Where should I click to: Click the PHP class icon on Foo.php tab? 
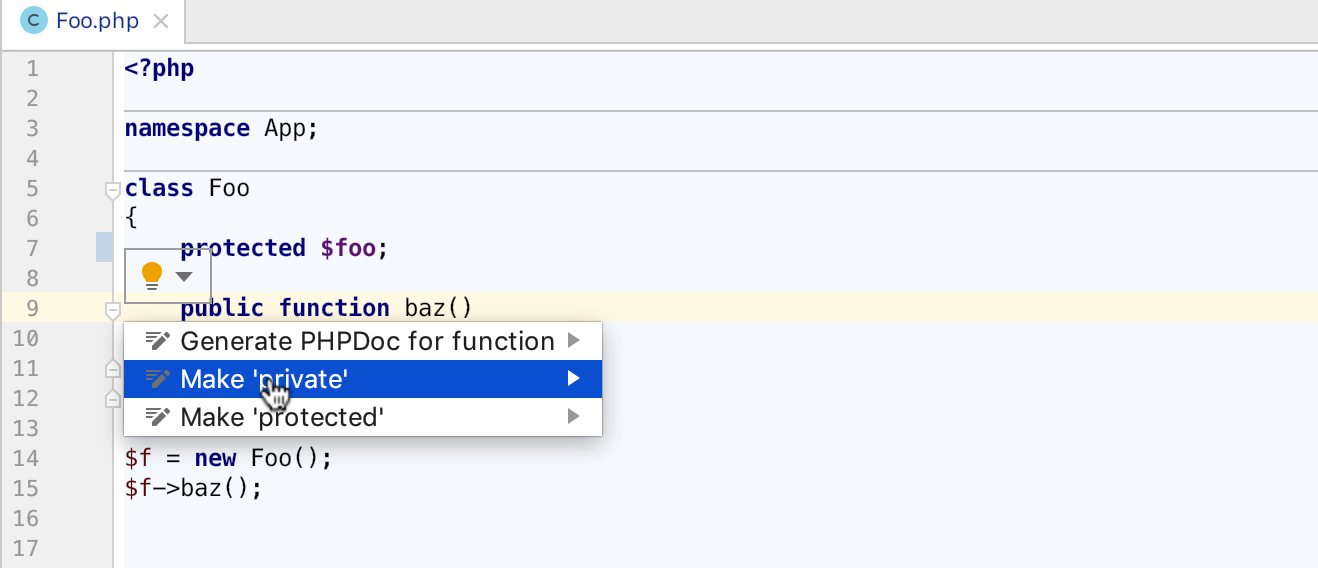pyautogui.click(x=34, y=20)
